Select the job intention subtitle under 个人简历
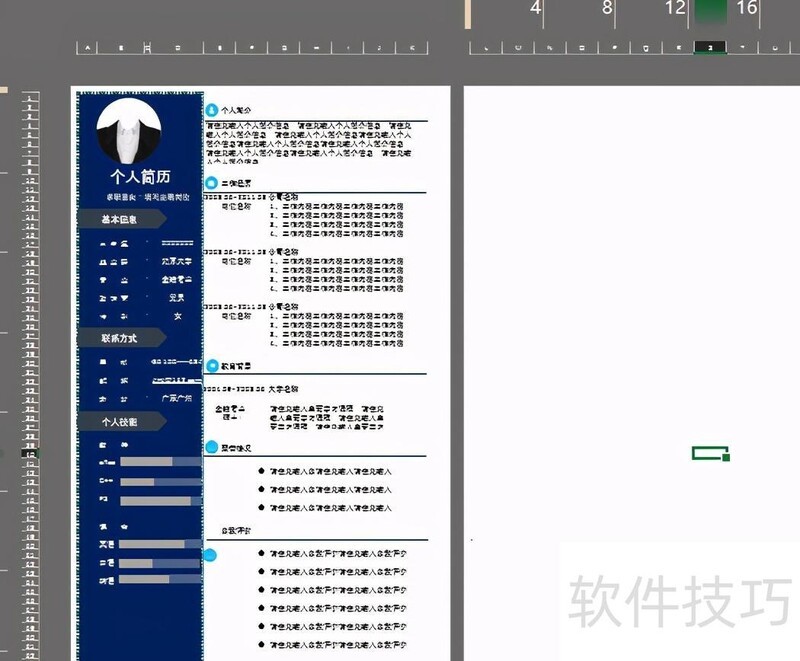800x661 pixels. pyautogui.click(x=148, y=197)
